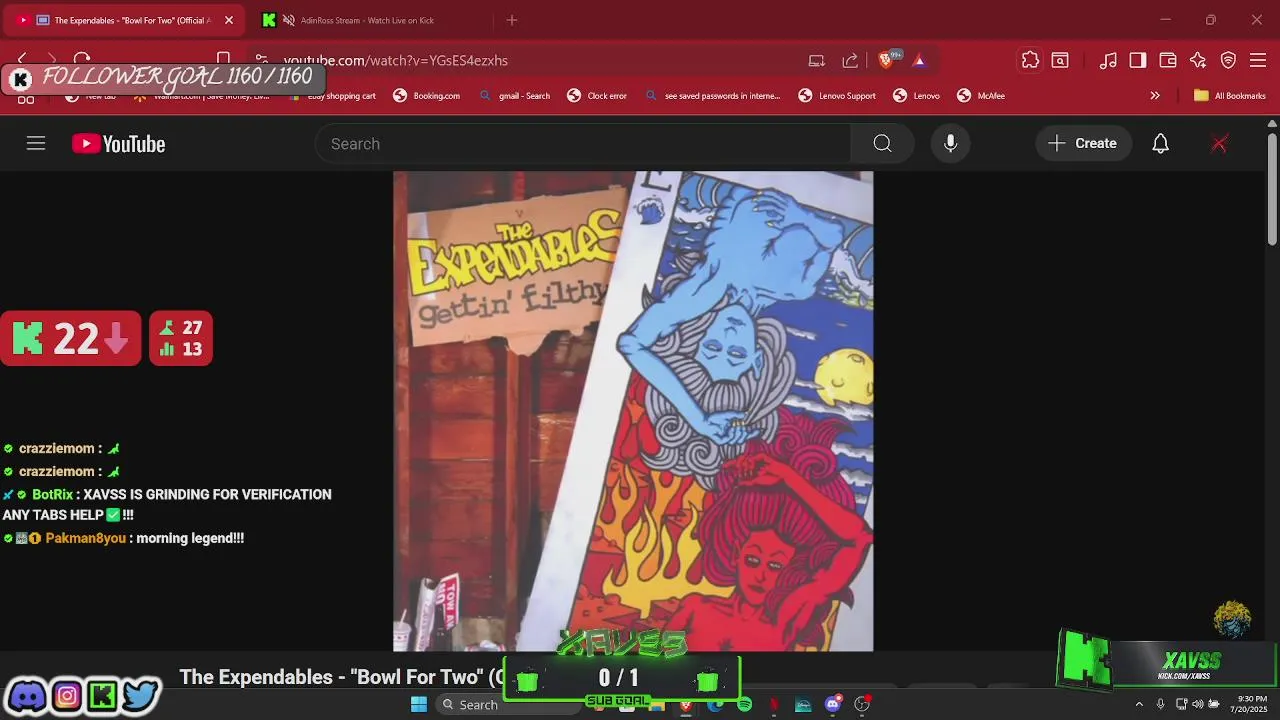The image size is (1280, 720).
Task: Open browser Extensions puzzle icon
Action: tap(1030, 60)
